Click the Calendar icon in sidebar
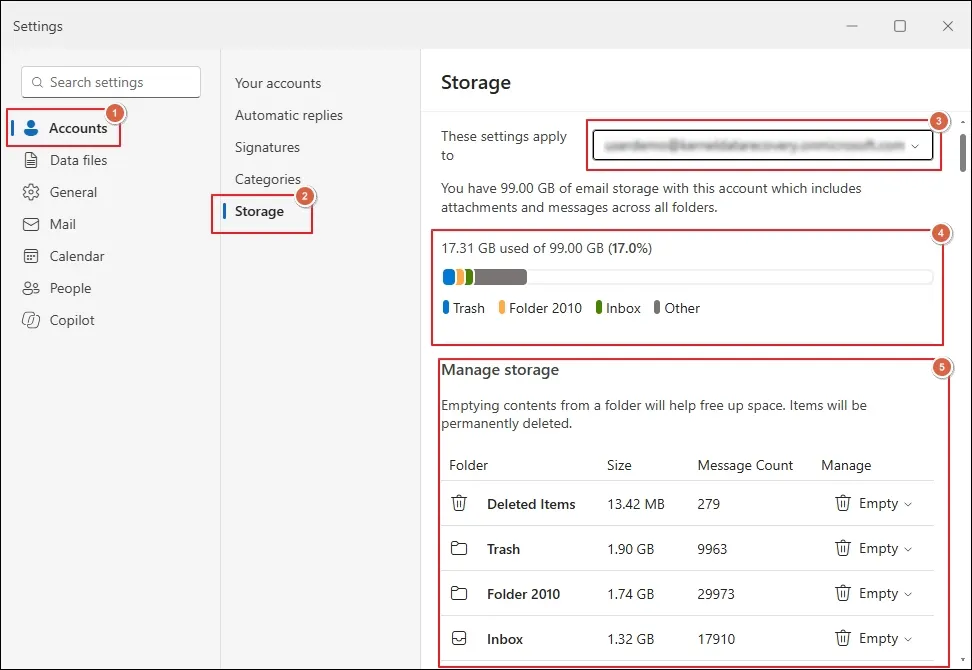This screenshot has height=670, width=972. point(31,256)
